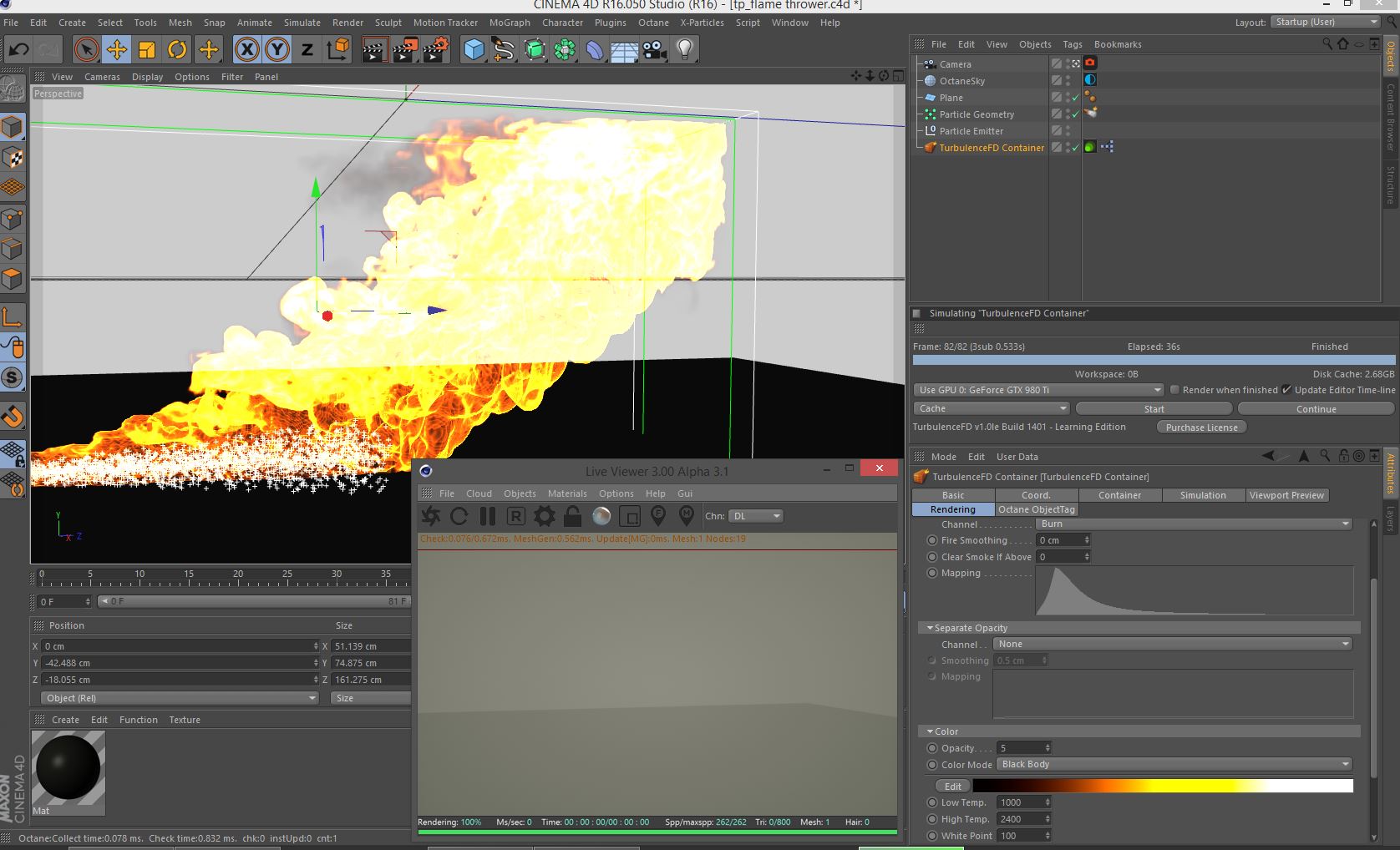
Task: Toggle X axis lock
Action: pos(246,50)
